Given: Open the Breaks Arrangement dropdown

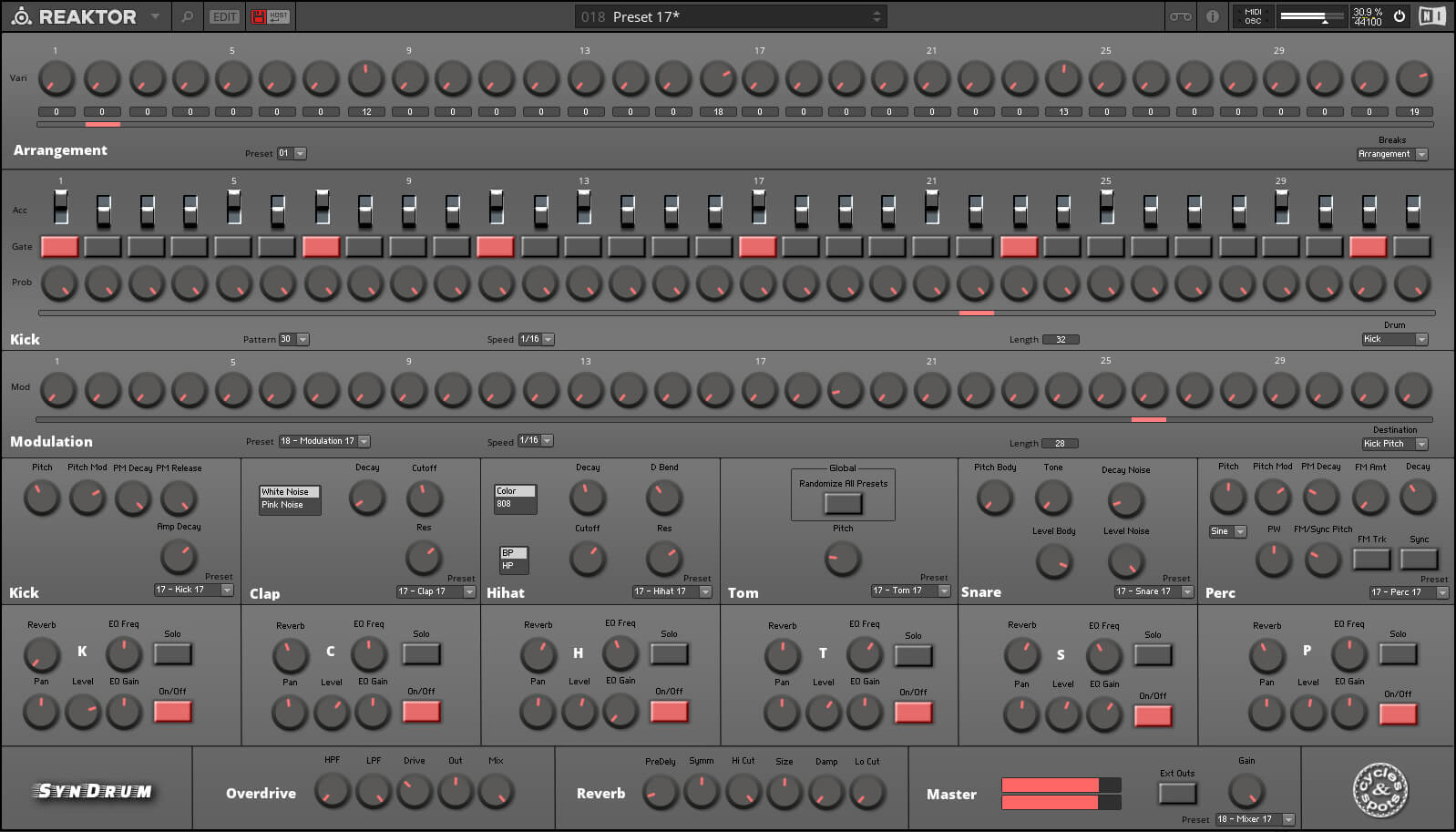Looking at the screenshot, I should coord(1391,154).
